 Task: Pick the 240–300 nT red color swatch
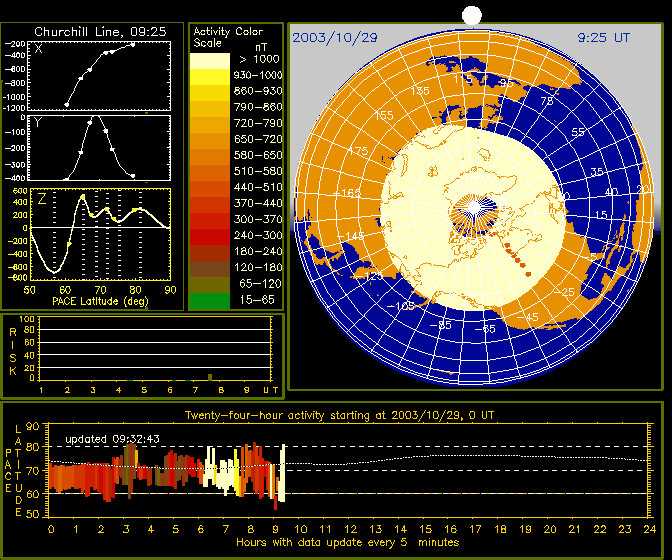click(x=210, y=235)
